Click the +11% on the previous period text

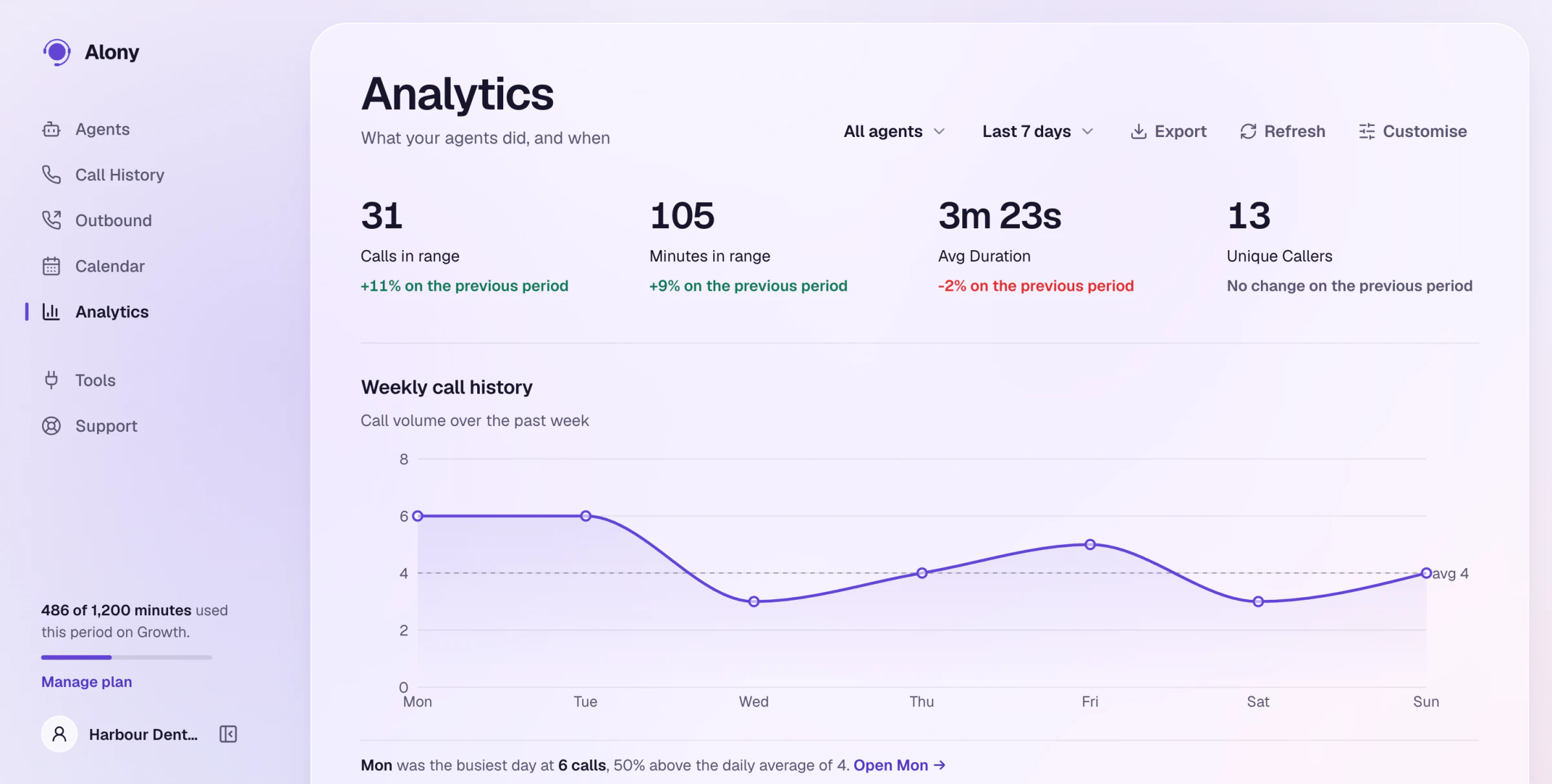(464, 286)
